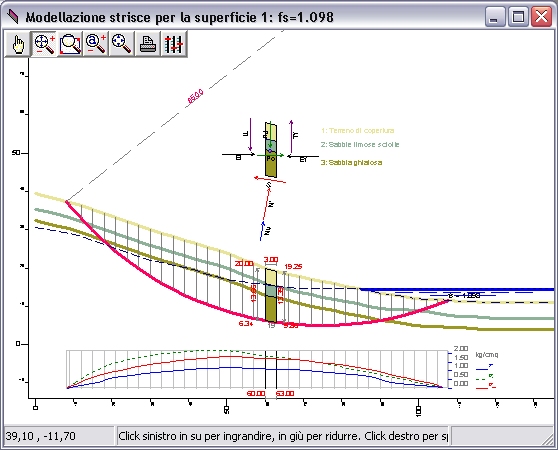Click legend entry '3: Sabbia ghiaiosa'
This screenshot has width=558, height=450.
(352, 163)
